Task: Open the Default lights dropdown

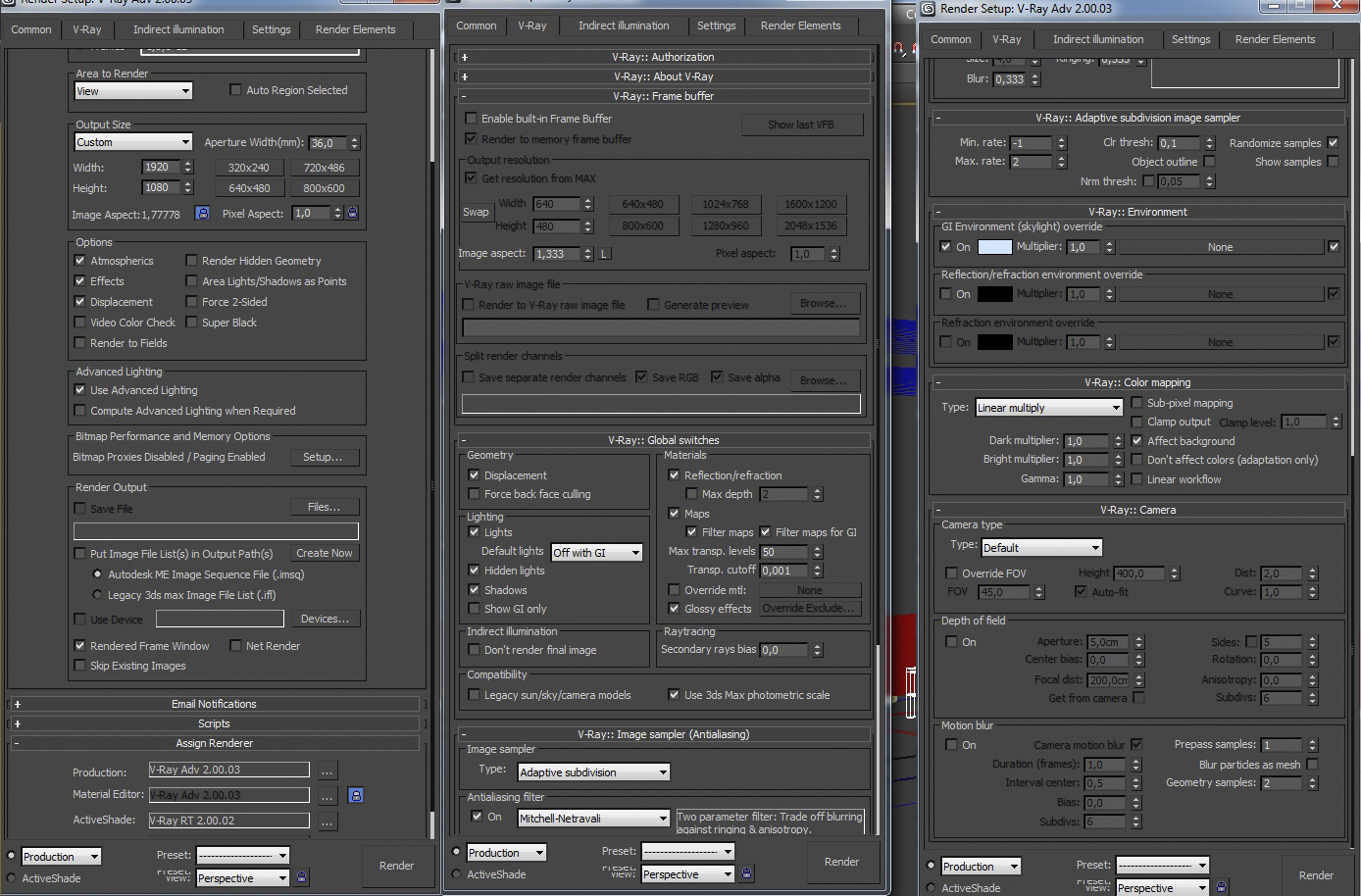Action: (596, 553)
